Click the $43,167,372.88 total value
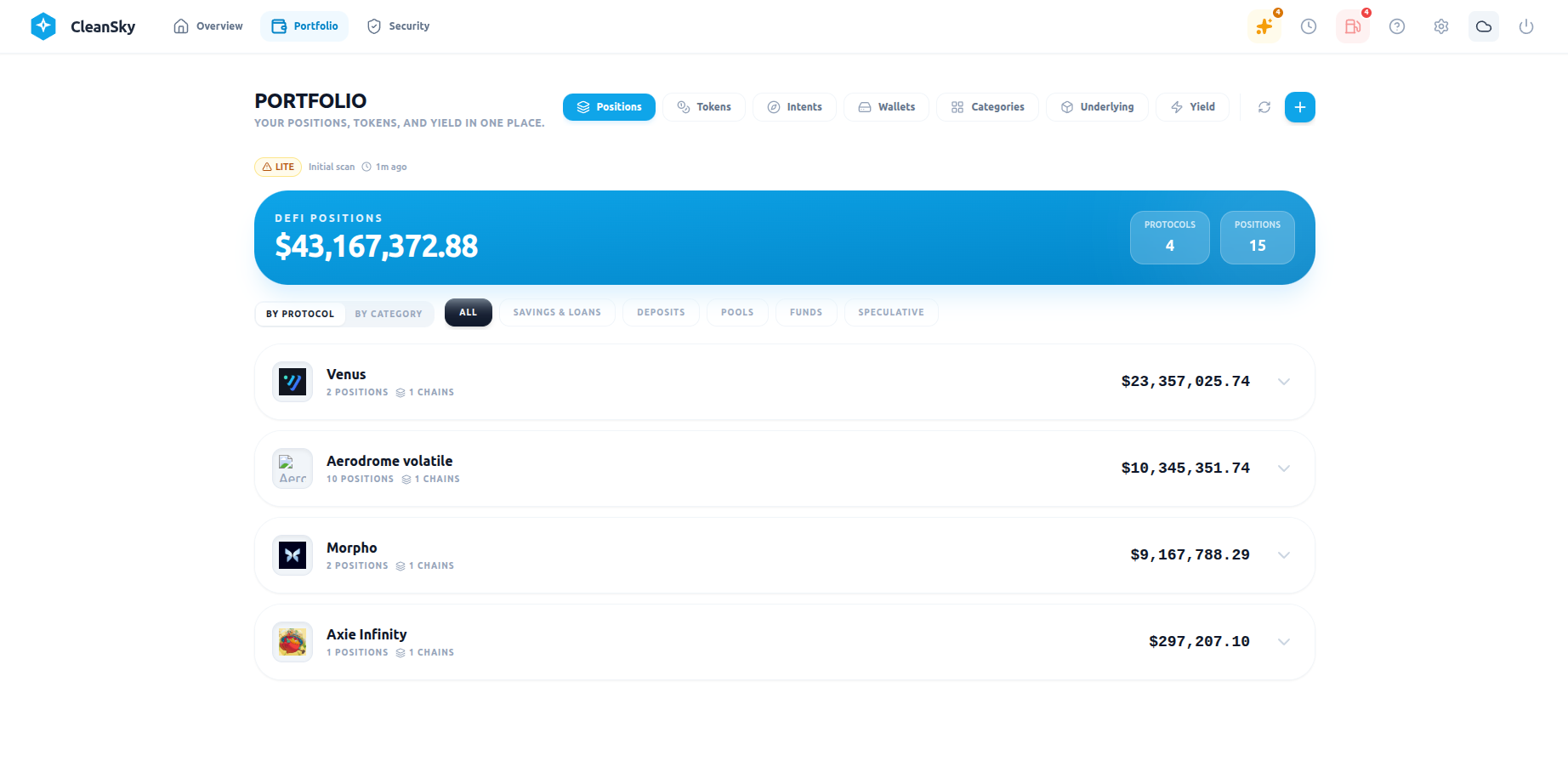Viewport: 1568px width, 761px height. [377, 247]
